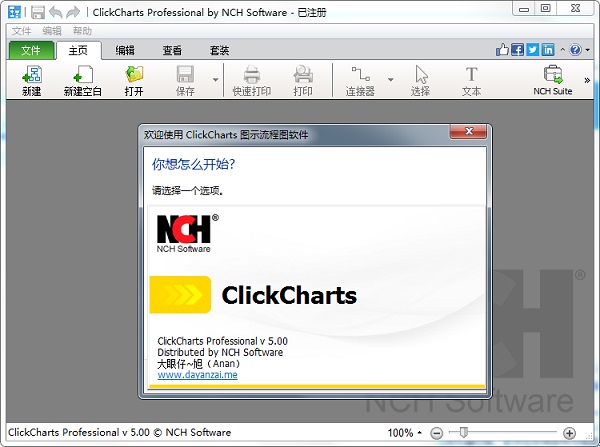Viewport: 600px width, 447px height.
Task: Click the quick-access save icon in title bar
Action: tap(38, 12)
